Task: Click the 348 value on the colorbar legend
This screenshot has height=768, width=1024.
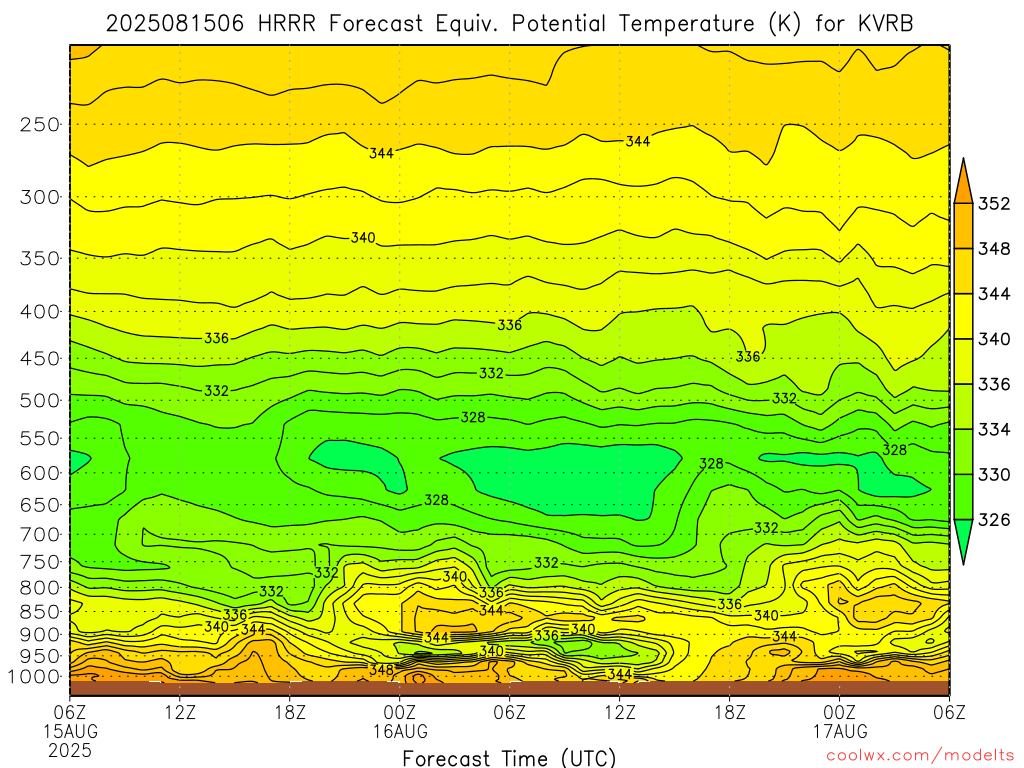Action: [x=994, y=249]
